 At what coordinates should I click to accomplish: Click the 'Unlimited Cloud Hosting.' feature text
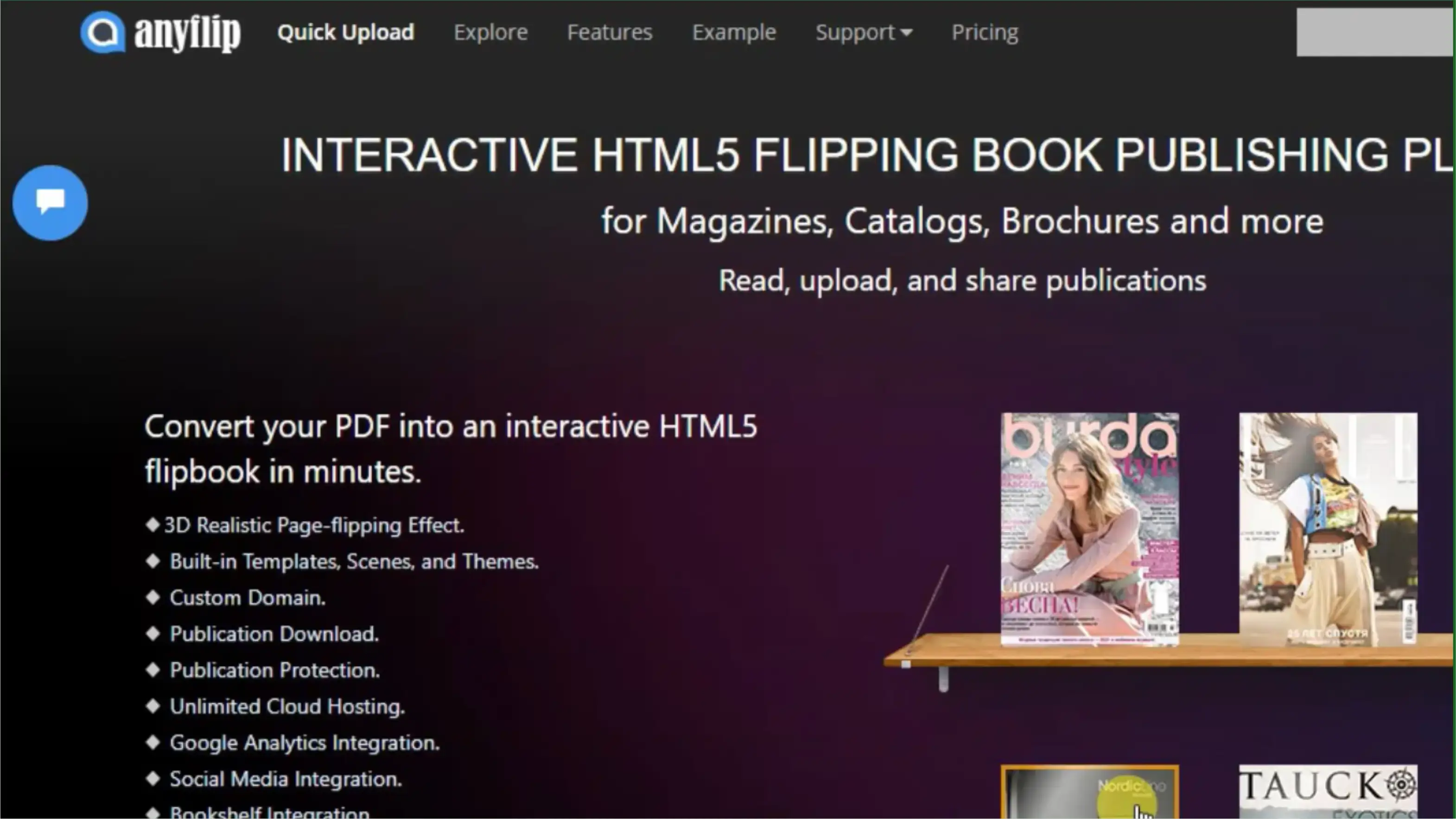coord(287,706)
